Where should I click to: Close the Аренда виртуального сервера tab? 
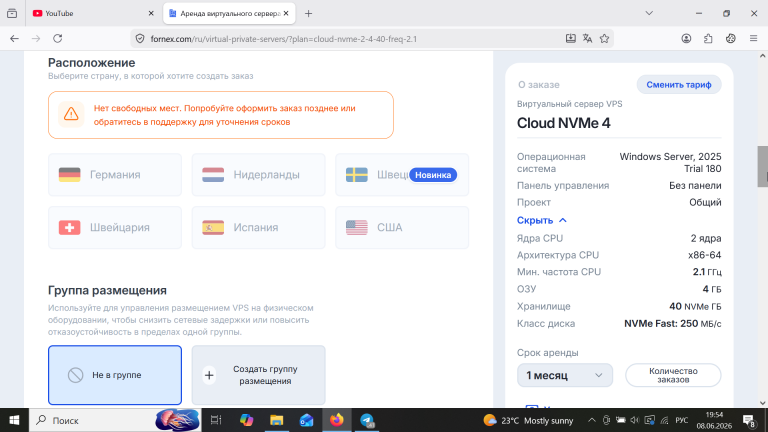pyautogui.click(x=286, y=13)
